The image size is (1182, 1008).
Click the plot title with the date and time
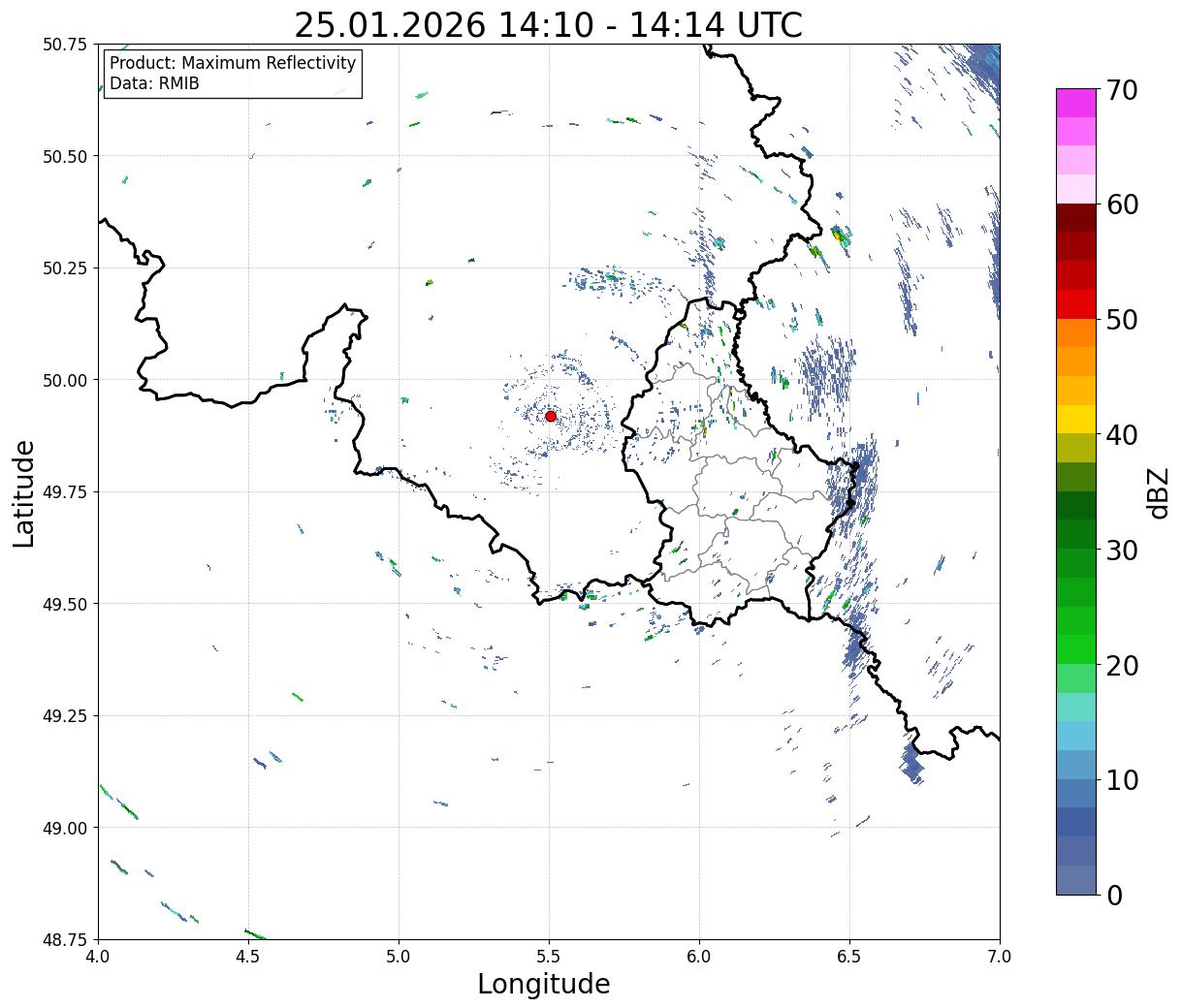click(x=548, y=25)
